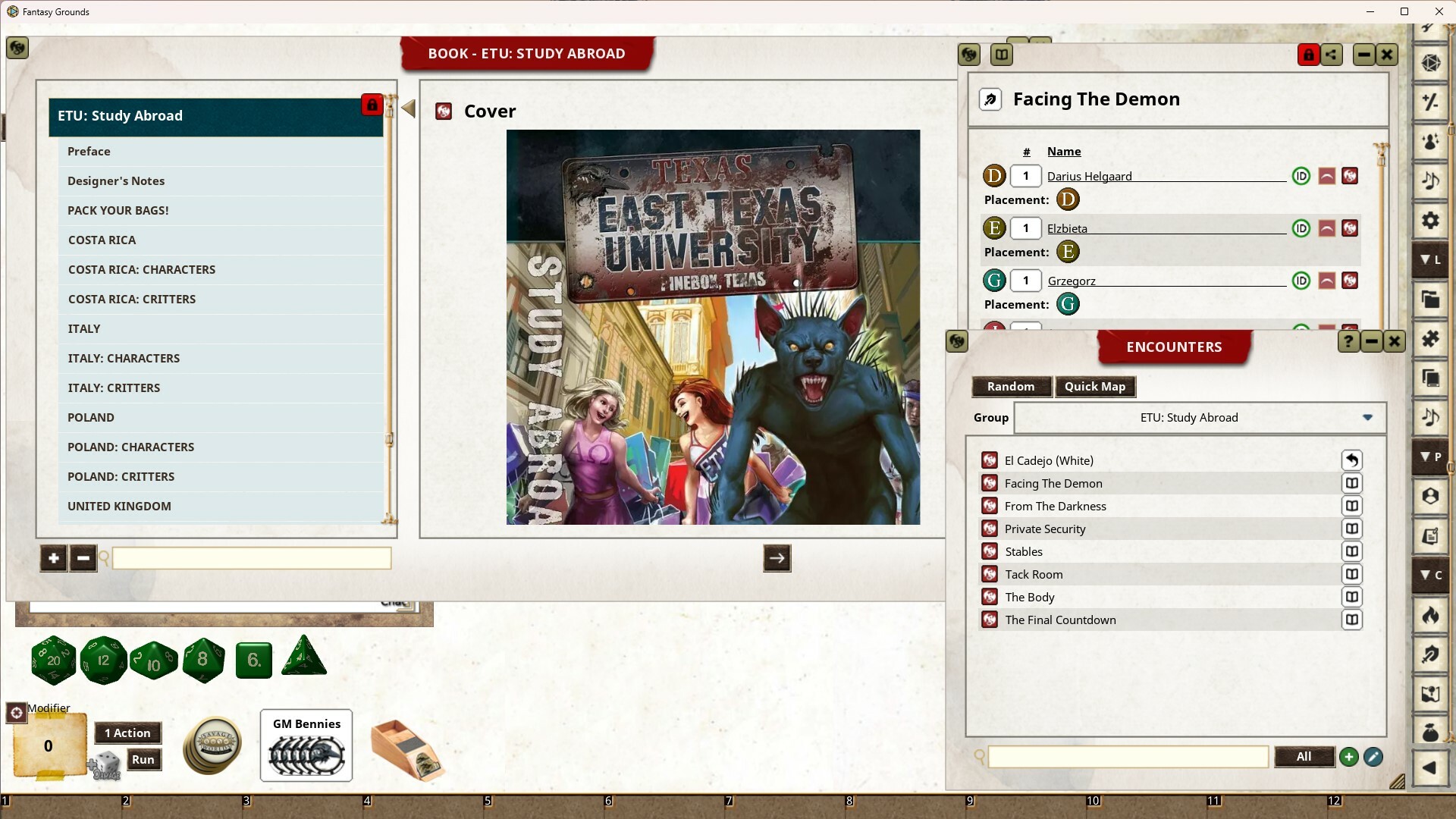Toggle the padlock on the ETU: Study Abroad index

[372, 105]
